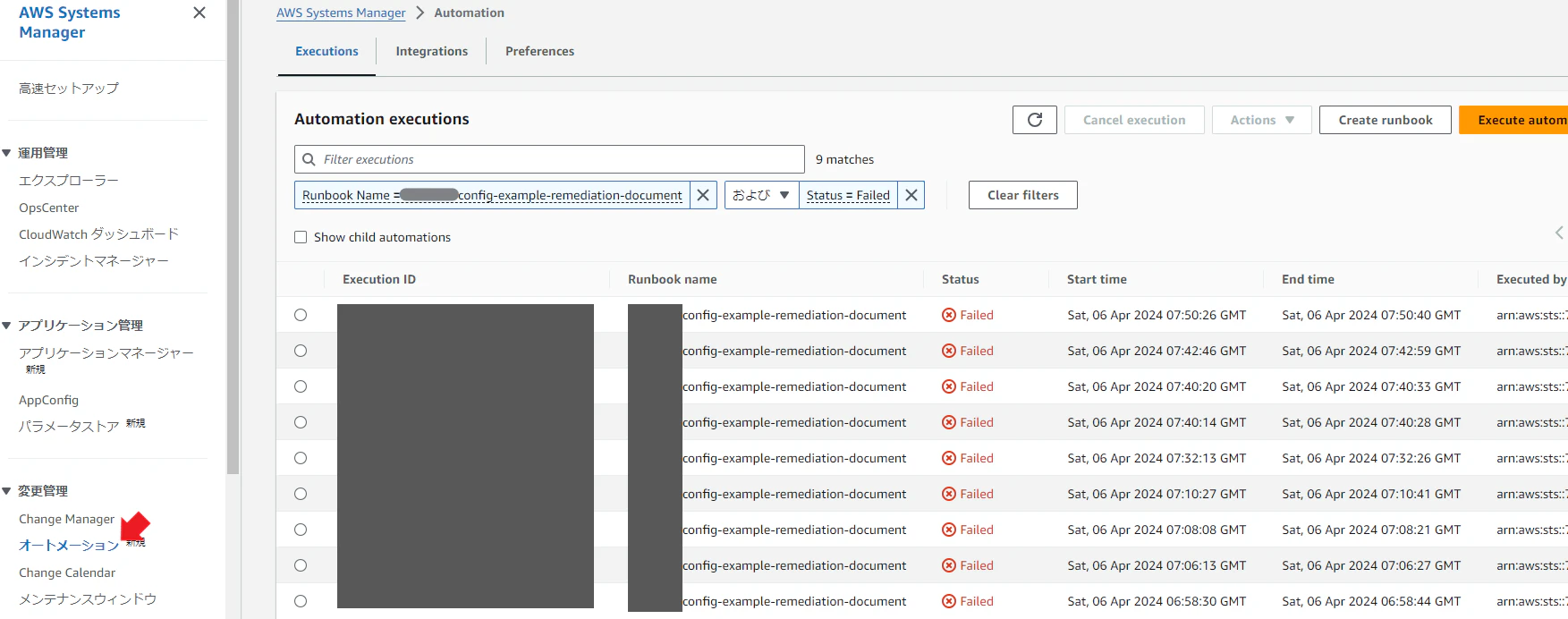The width and height of the screenshot is (1568, 619).
Task: Open メンテナンスウィンドウ in sidebar
Action: 88,599
